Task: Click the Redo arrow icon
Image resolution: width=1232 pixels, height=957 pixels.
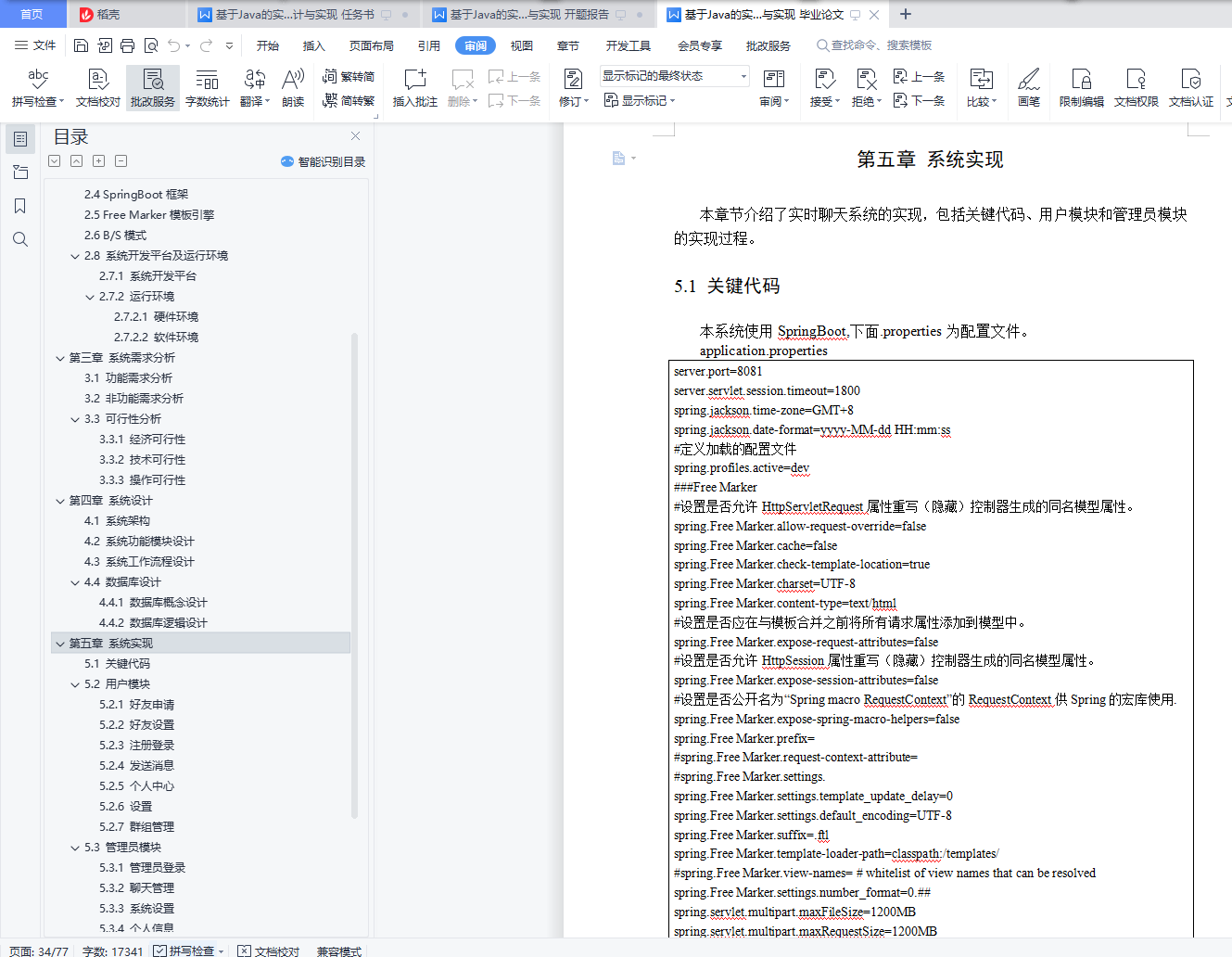Action: tap(206, 45)
